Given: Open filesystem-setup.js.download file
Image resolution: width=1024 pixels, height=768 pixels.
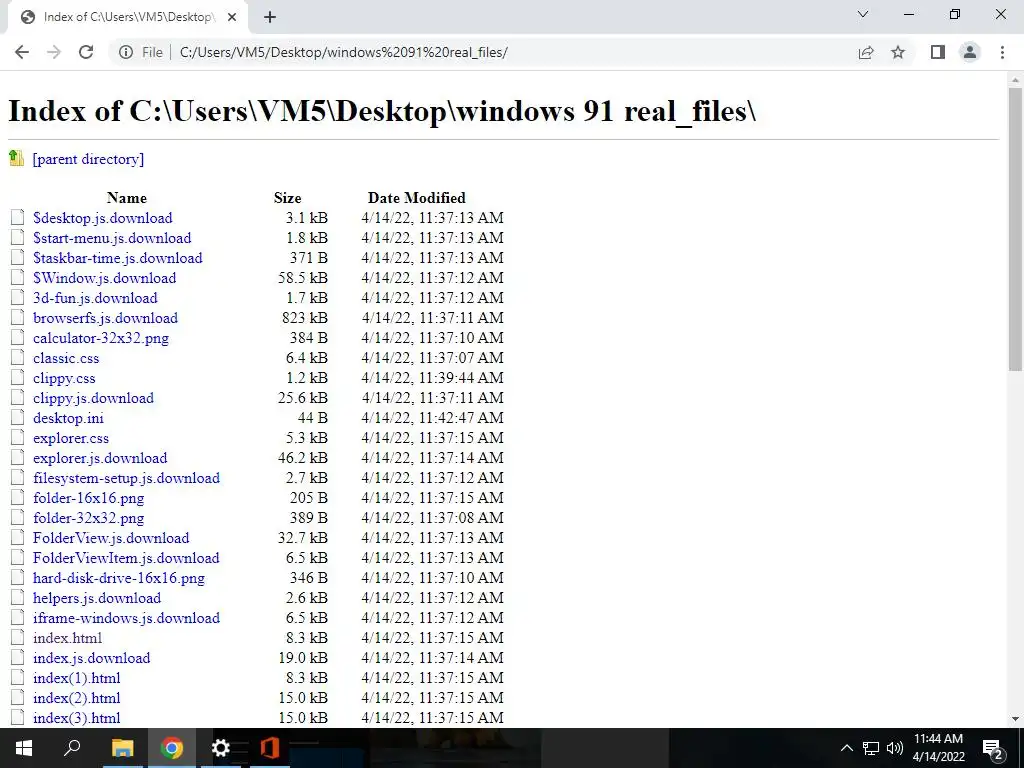Looking at the screenshot, I should (126, 478).
